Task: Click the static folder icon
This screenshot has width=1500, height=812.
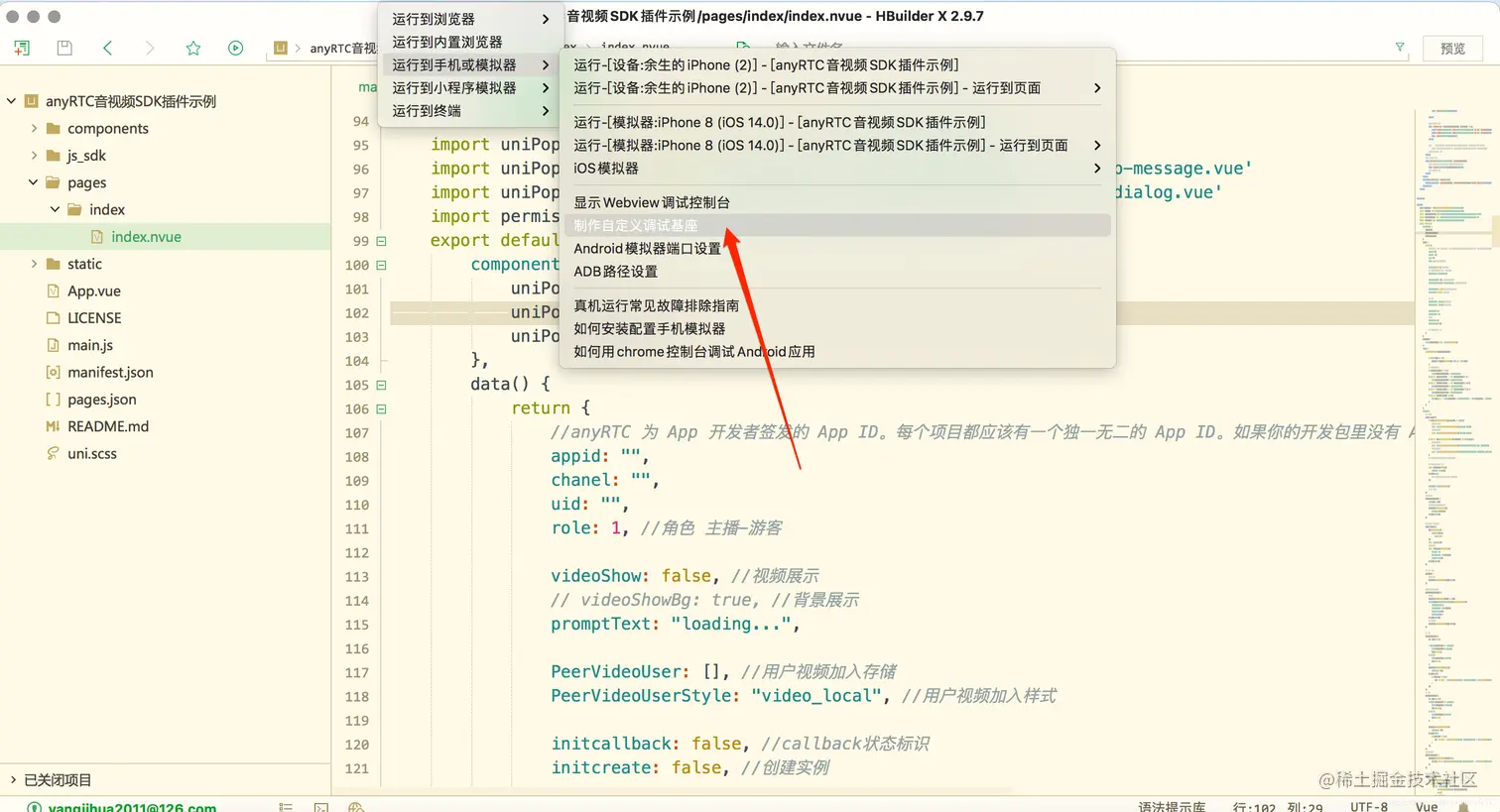Action: pyautogui.click(x=54, y=264)
